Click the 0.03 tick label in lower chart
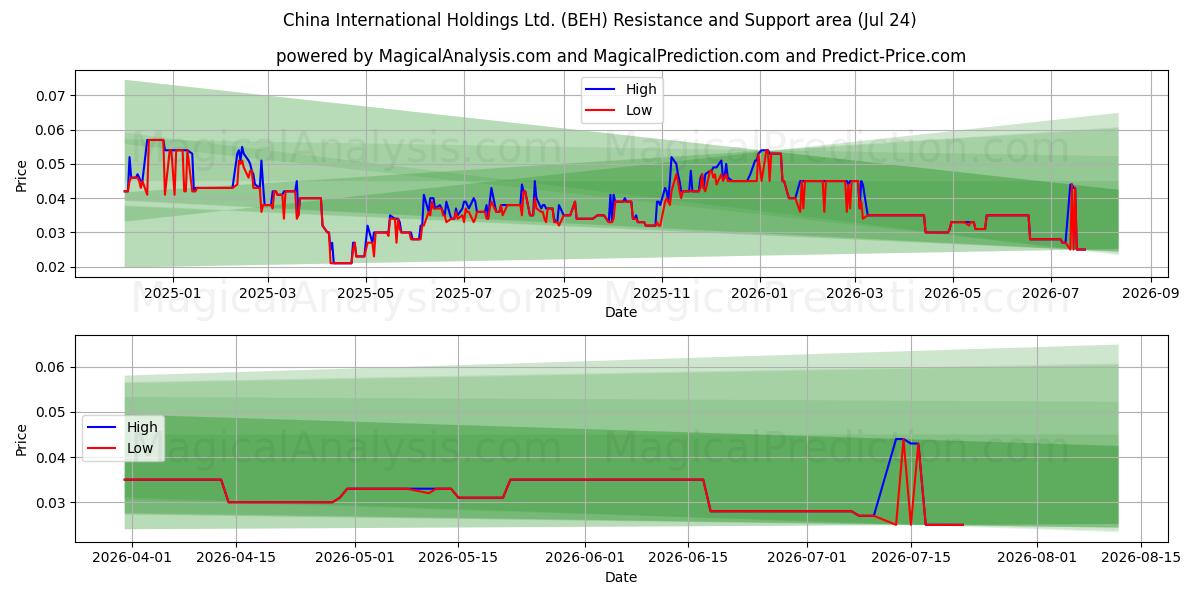The width and height of the screenshot is (1200, 600). click(x=51, y=503)
